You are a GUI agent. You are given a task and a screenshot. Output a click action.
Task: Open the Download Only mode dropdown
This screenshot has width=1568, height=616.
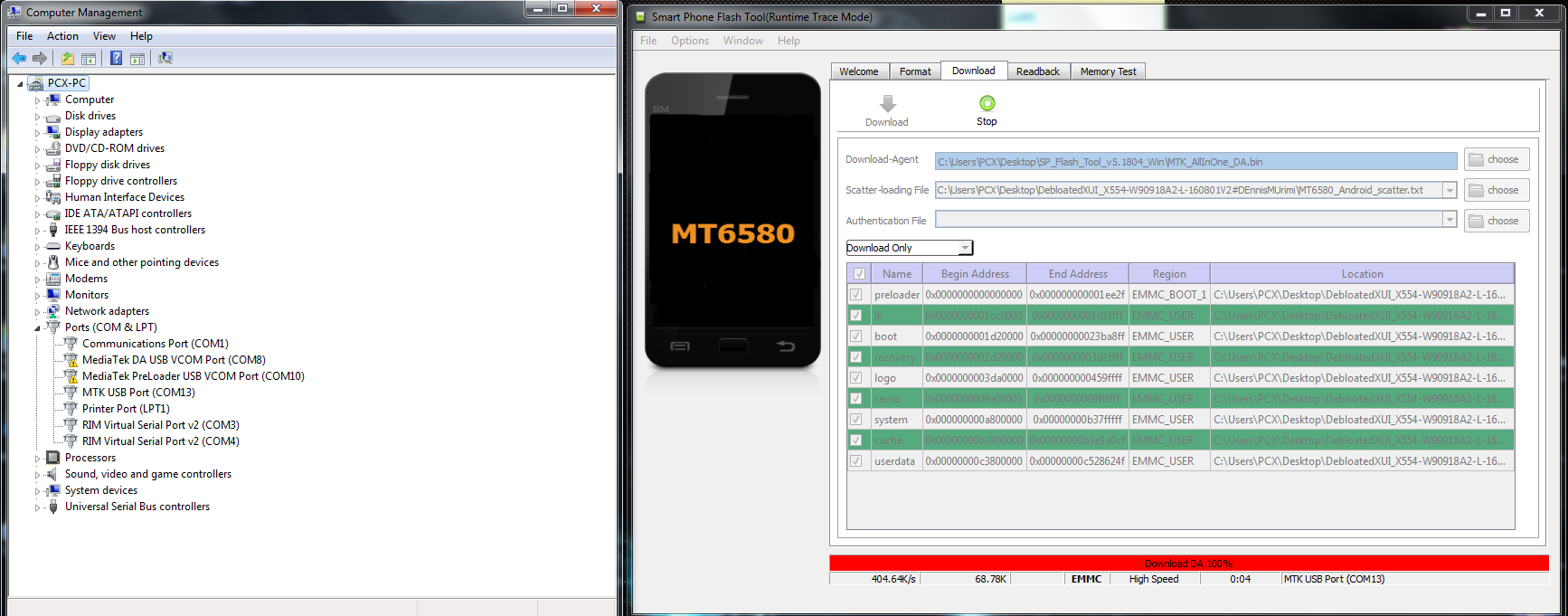click(x=910, y=248)
